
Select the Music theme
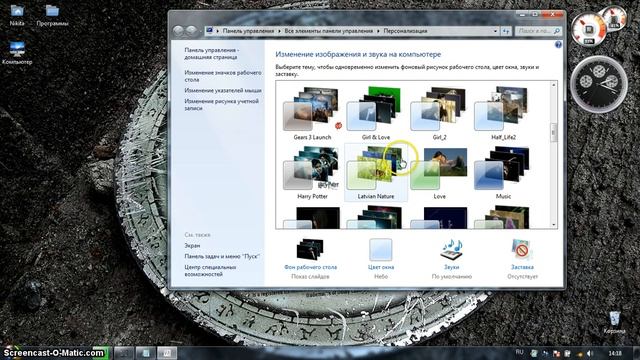pyautogui.click(x=503, y=172)
